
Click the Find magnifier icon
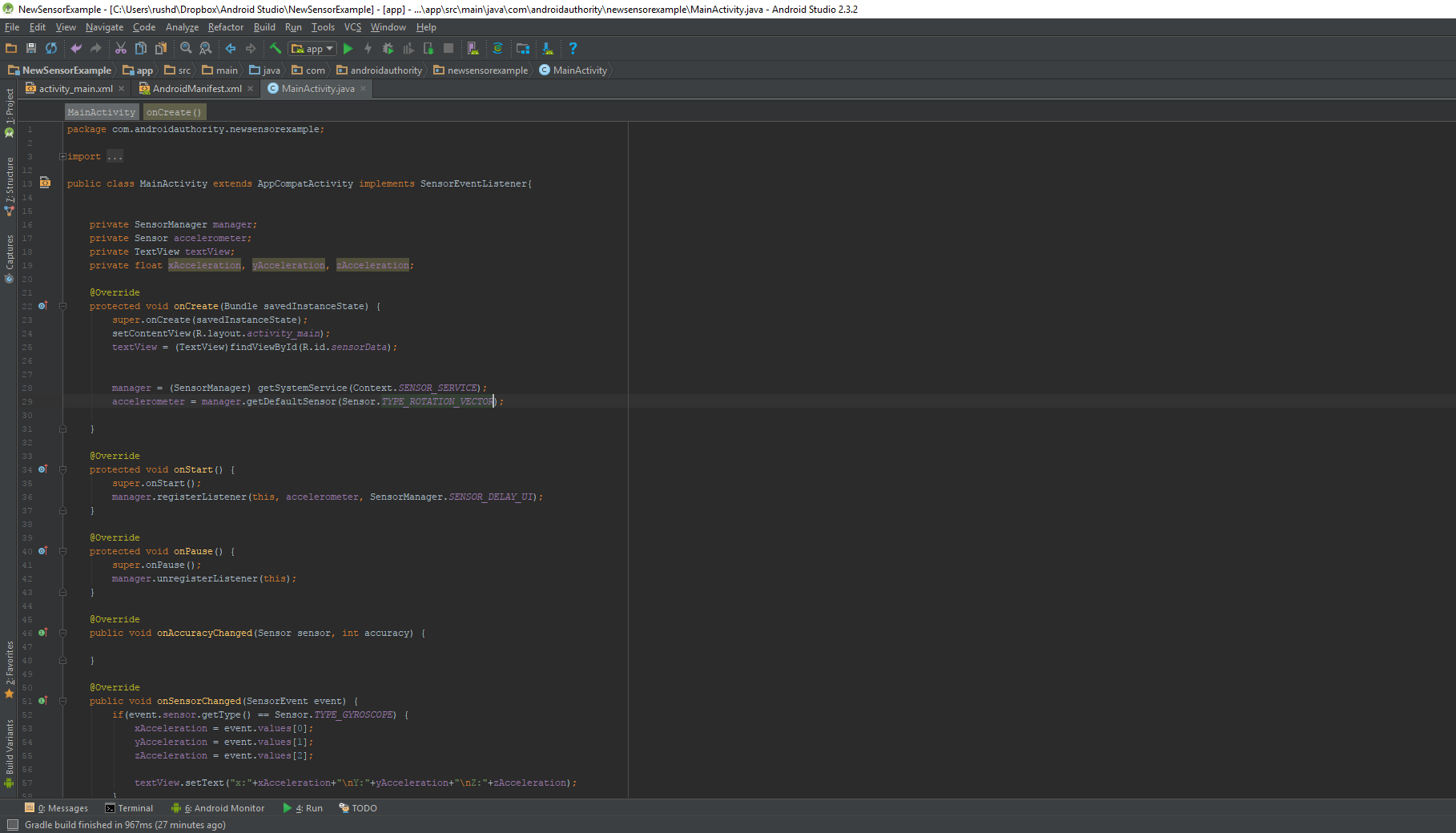[x=186, y=49]
